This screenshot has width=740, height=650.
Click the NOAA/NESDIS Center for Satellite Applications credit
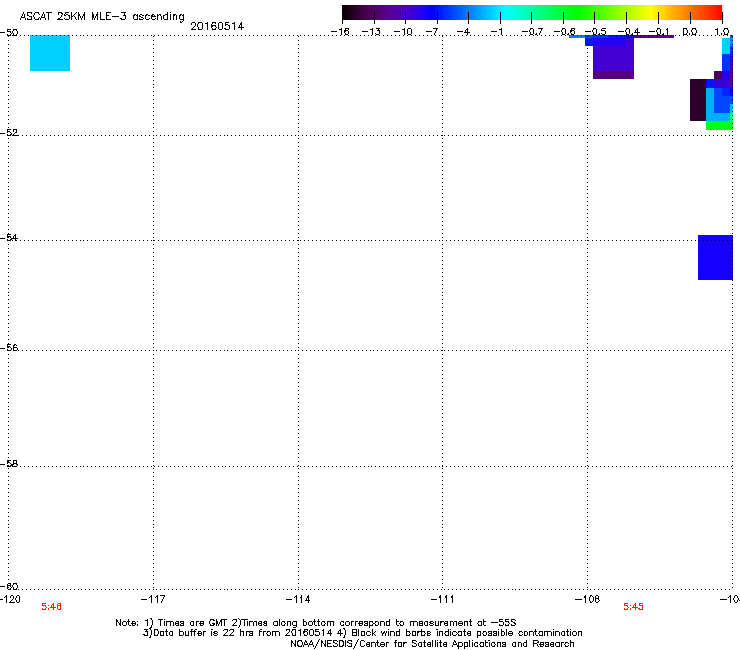(x=432, y=644)
